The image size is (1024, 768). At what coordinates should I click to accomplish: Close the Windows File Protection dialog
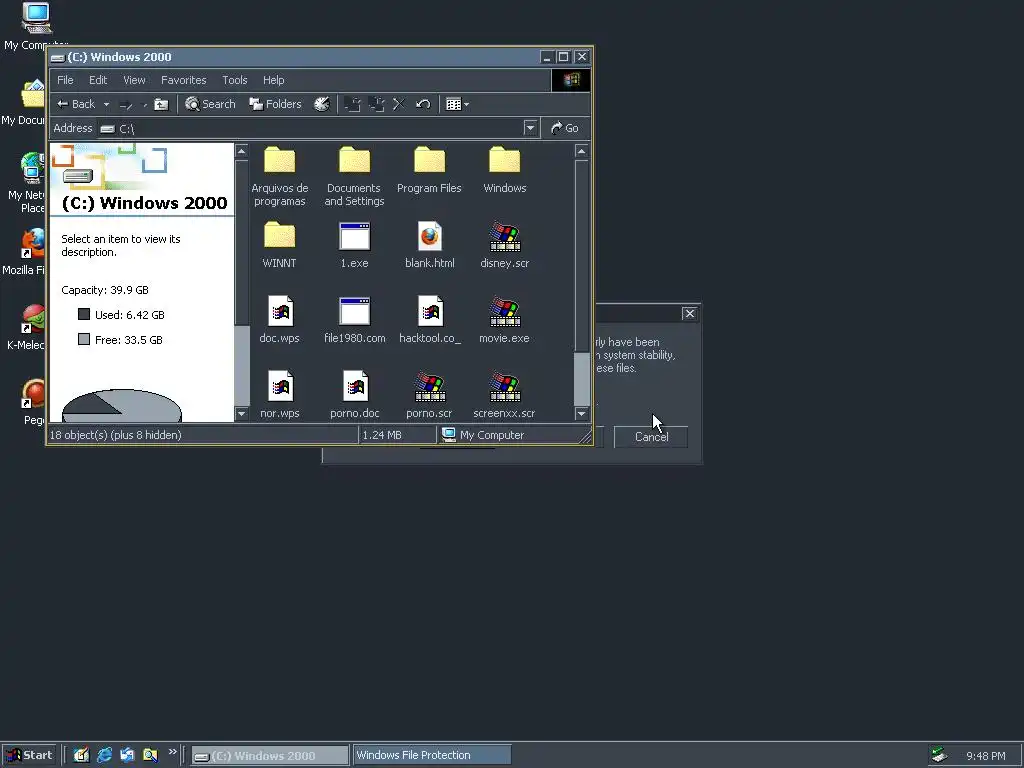click(x=690, y=313)
